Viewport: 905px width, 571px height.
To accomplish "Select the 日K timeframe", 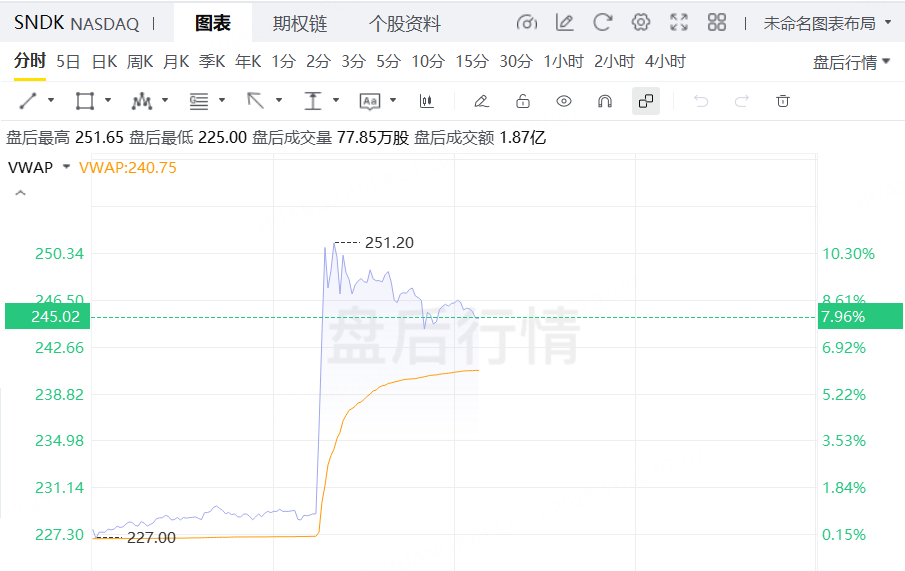I will pos(104,61).
